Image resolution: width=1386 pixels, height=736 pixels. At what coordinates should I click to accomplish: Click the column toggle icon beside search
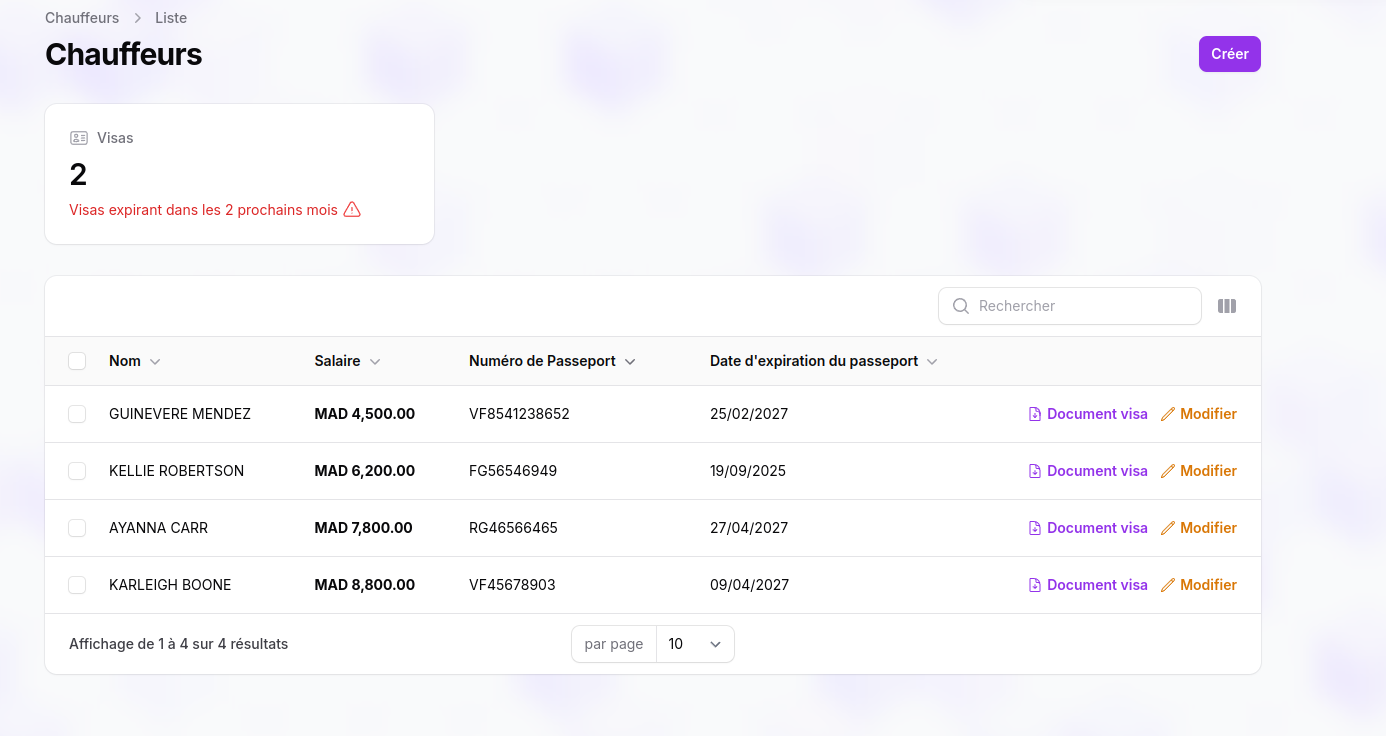pyautogui.click(x=1227, y=306)
